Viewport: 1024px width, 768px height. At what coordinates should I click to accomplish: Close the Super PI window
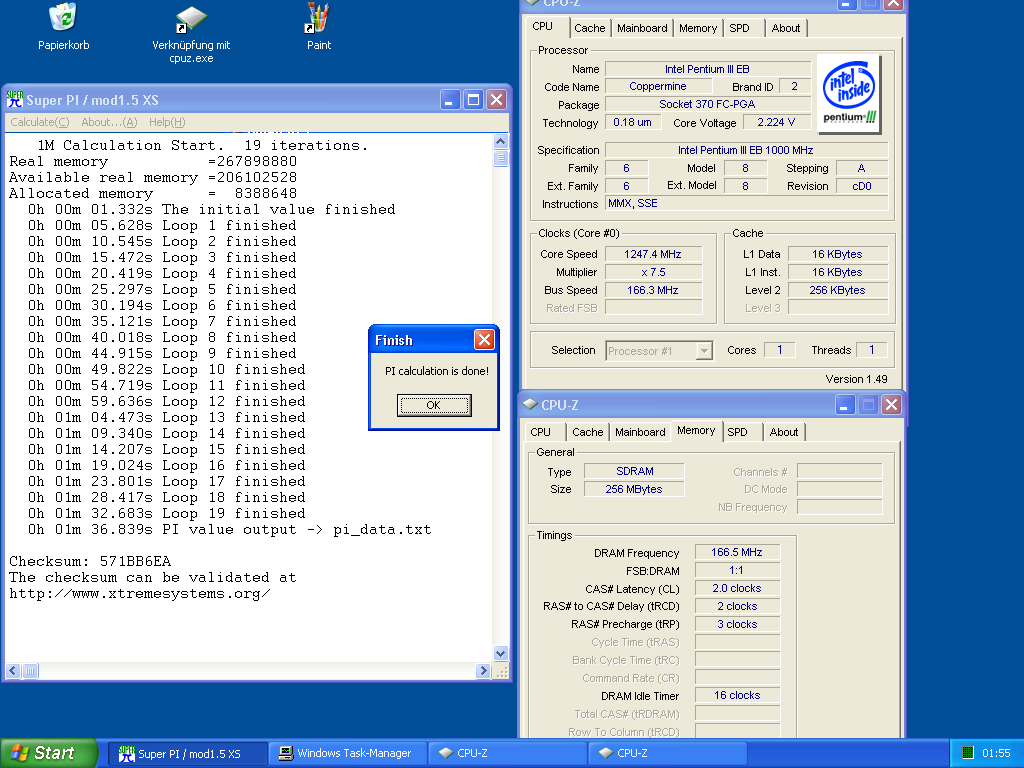(497, 100)
